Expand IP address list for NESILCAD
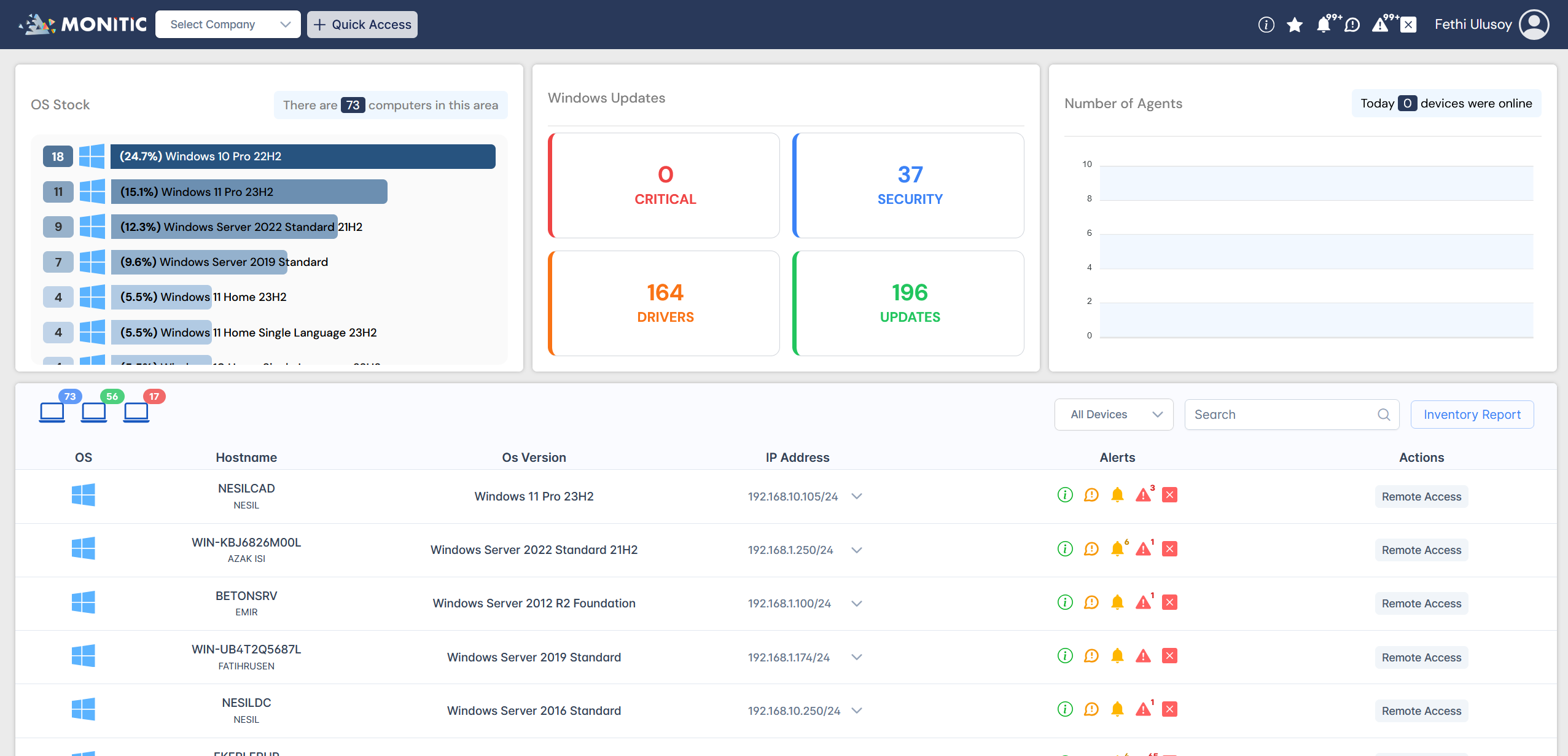1568x756 pixels. (x=857, y=496)
